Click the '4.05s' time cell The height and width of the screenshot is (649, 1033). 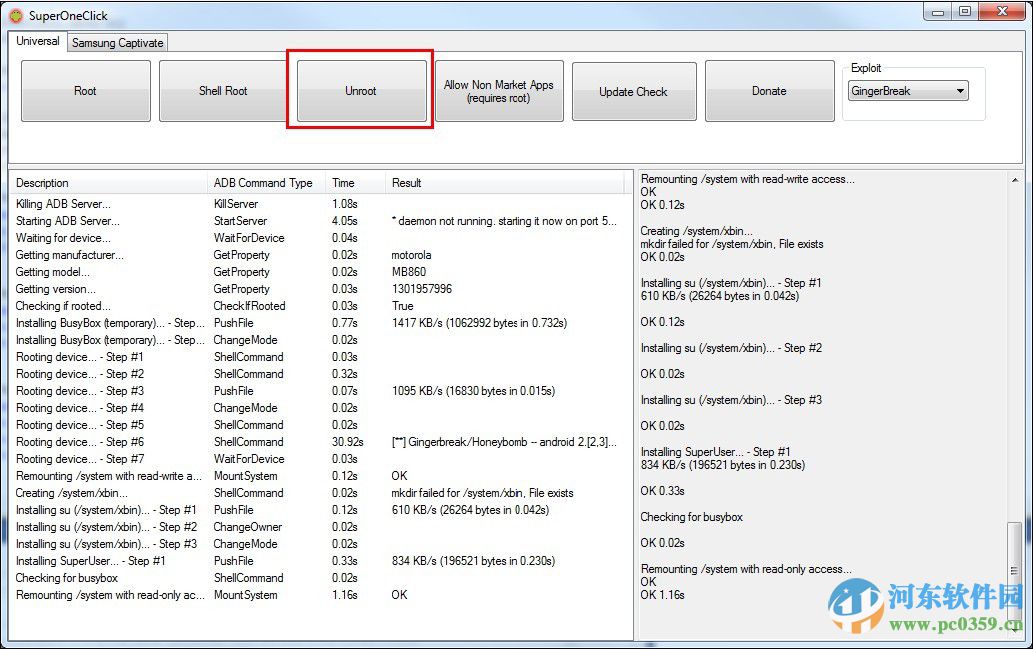tap(345, 221)
